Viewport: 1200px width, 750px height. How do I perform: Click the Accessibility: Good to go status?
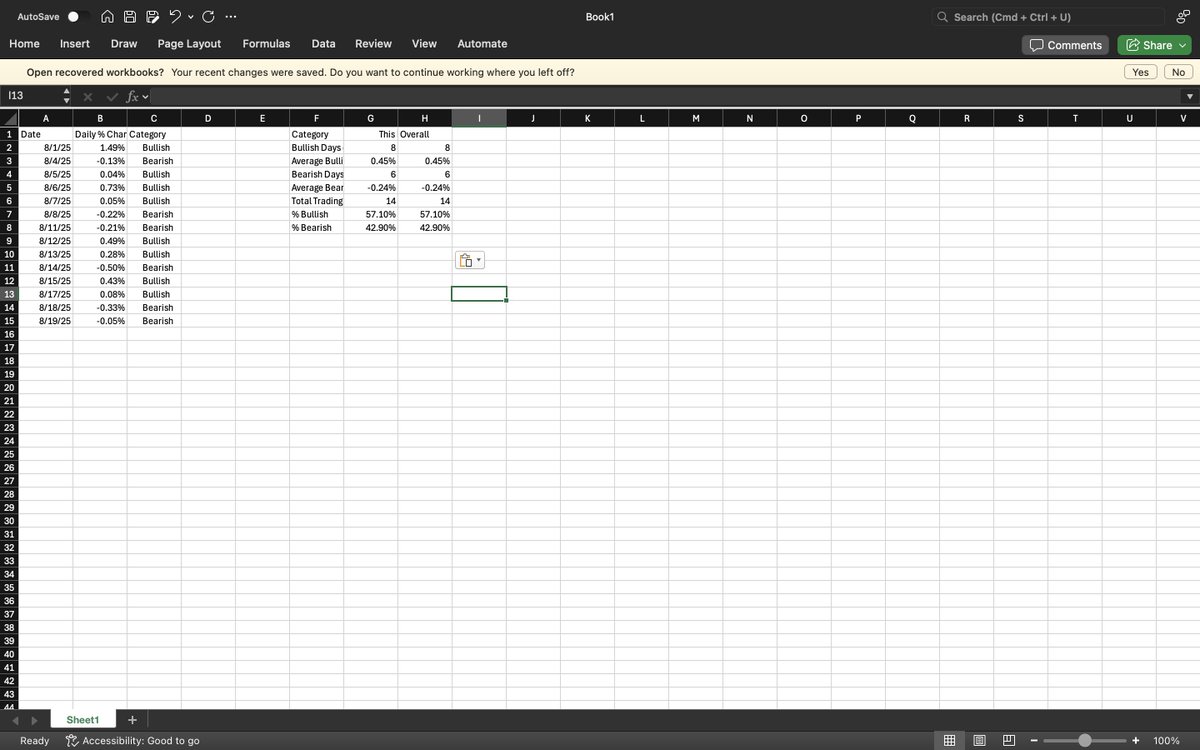pyautogui.click(x=133, y=741)
